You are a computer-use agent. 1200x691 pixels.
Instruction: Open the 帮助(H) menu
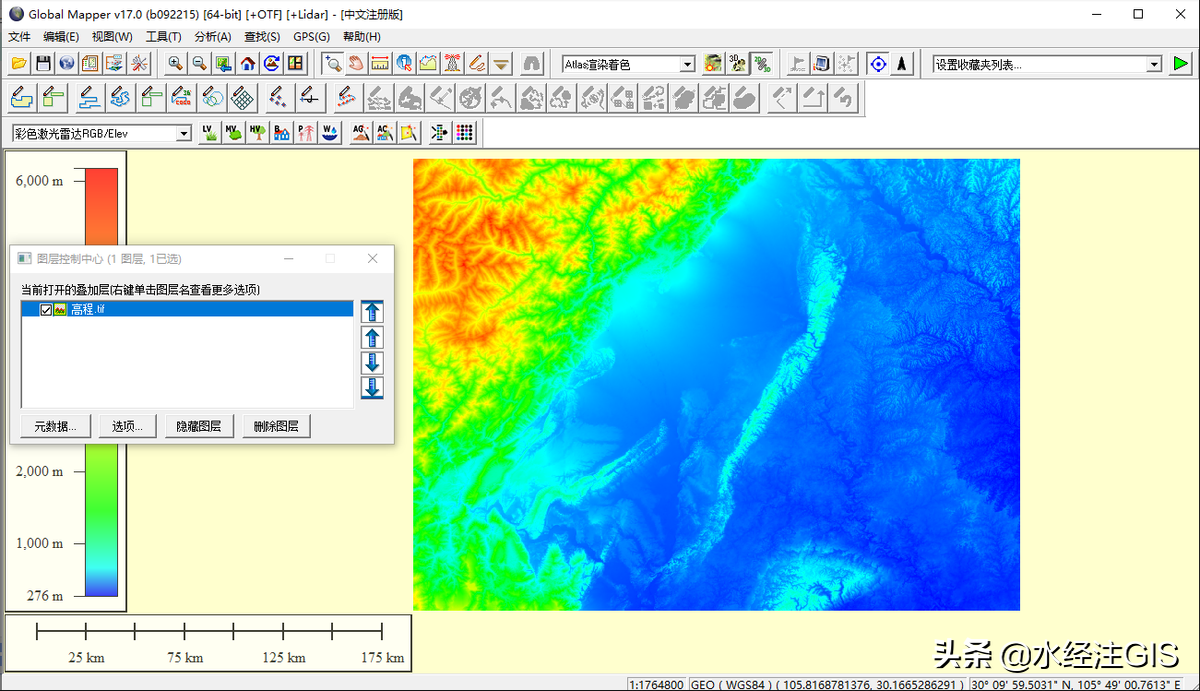[361, 37]
